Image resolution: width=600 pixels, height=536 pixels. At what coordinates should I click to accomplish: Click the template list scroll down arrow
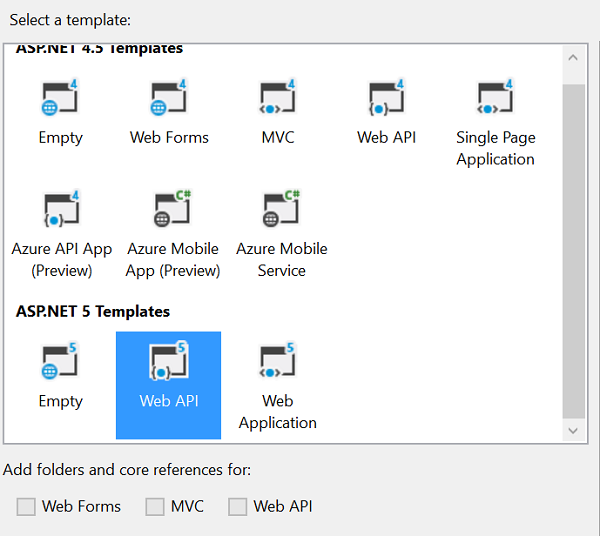(573, 430)
